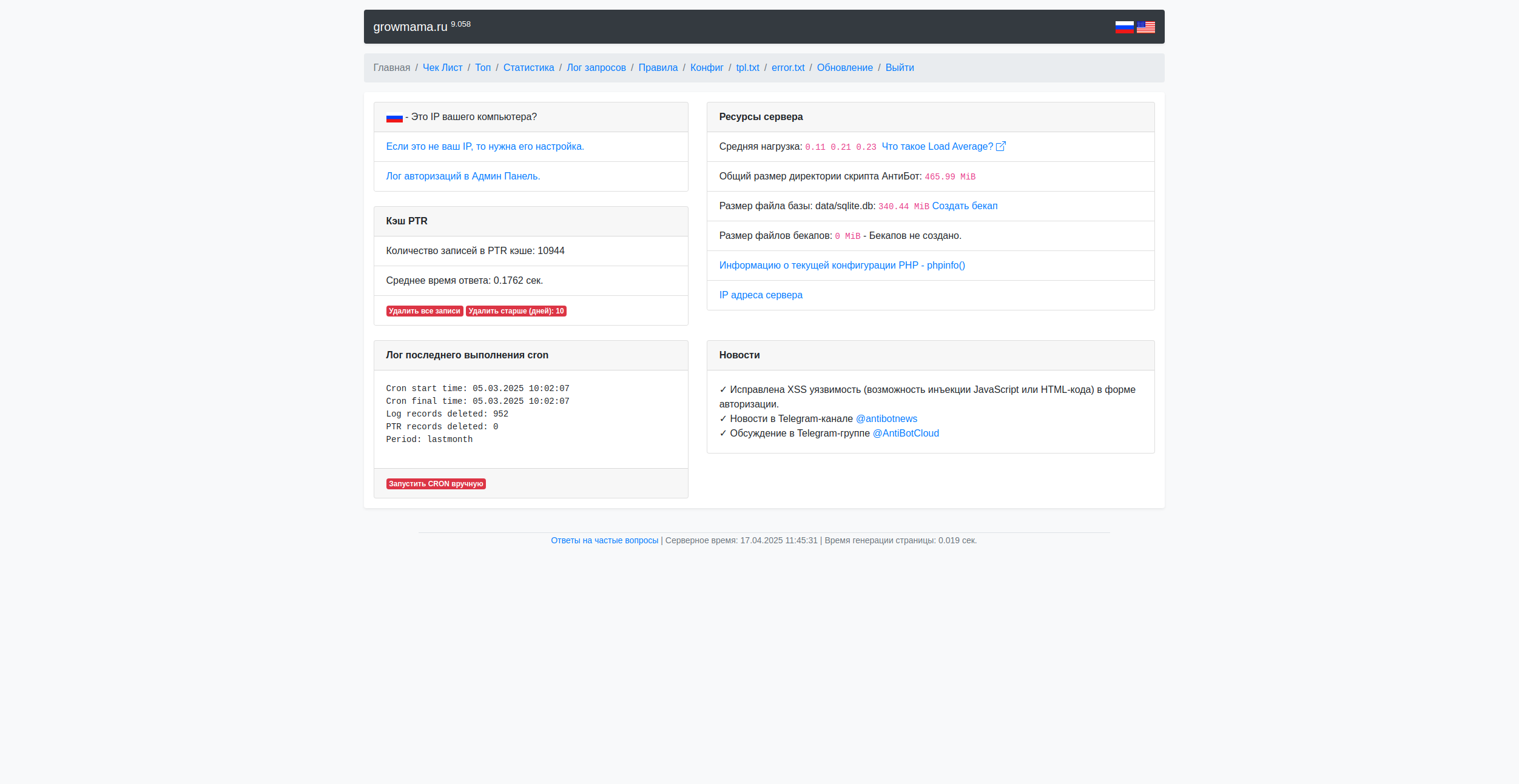Switch language with the Russian flag icon
Image resolution: width=1519 pixels, height=784 pixels.
click(x=1123, y=27)
